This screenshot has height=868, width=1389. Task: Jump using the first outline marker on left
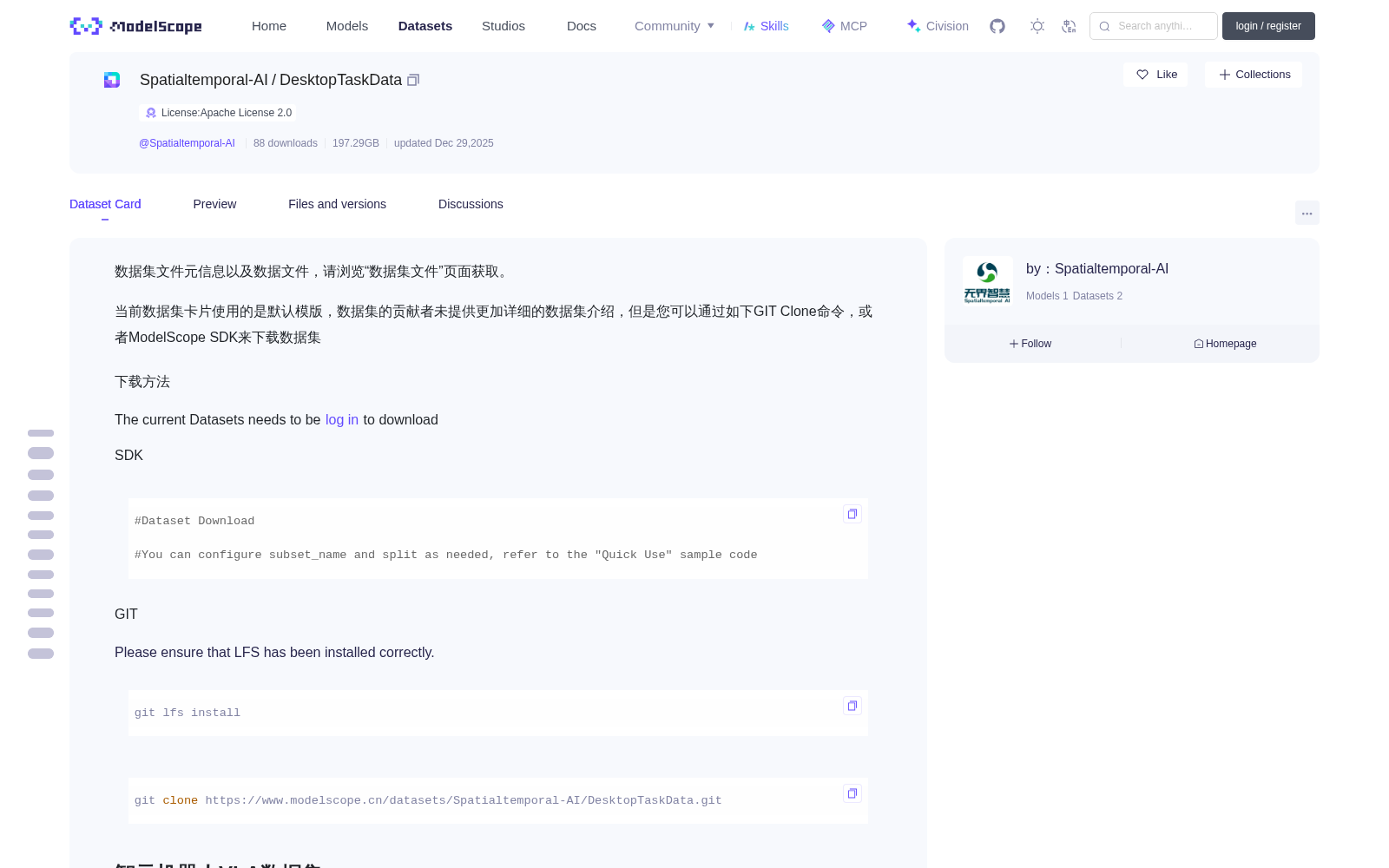(41, 433)
